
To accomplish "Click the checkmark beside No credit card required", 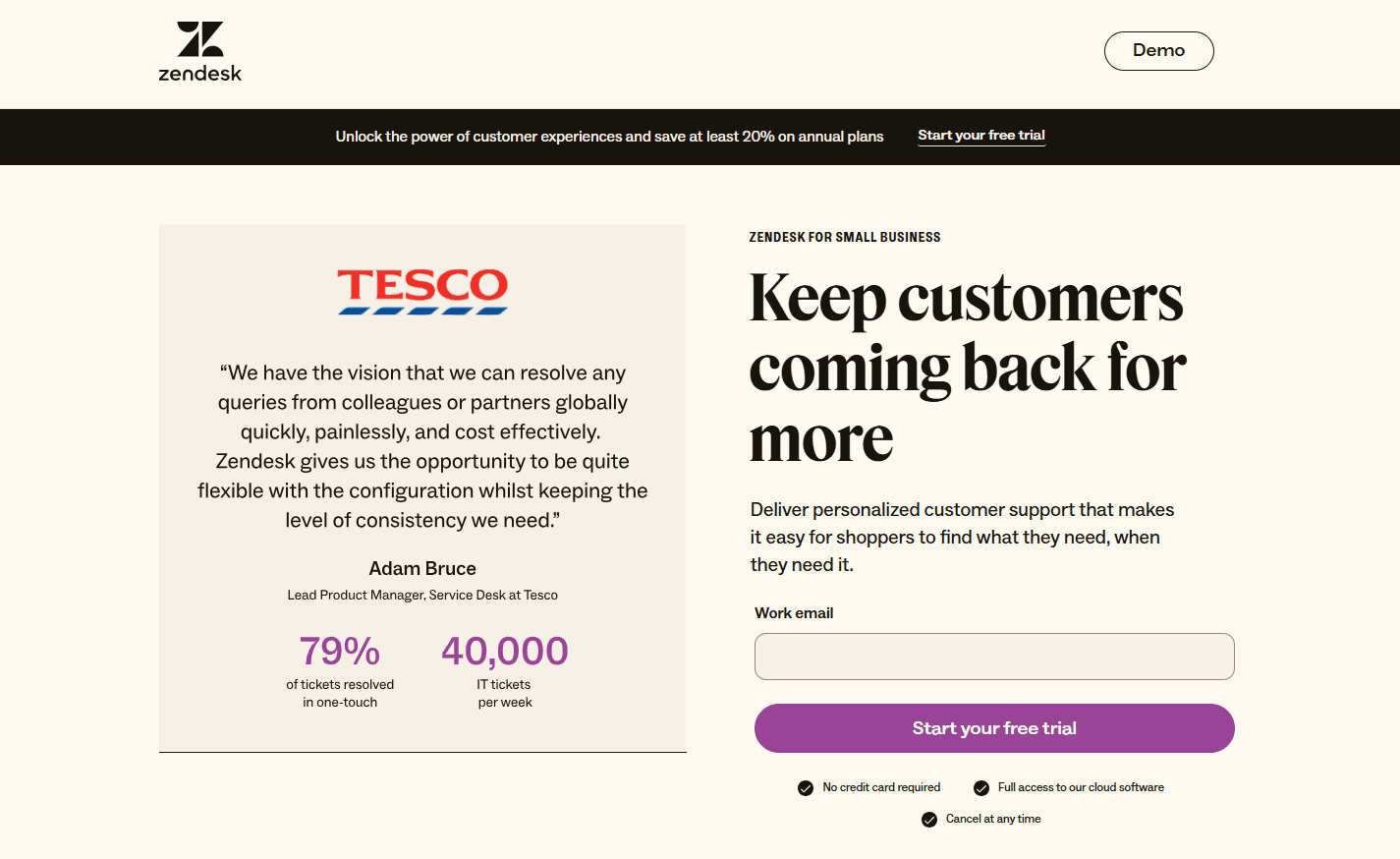I will [806, 787].
